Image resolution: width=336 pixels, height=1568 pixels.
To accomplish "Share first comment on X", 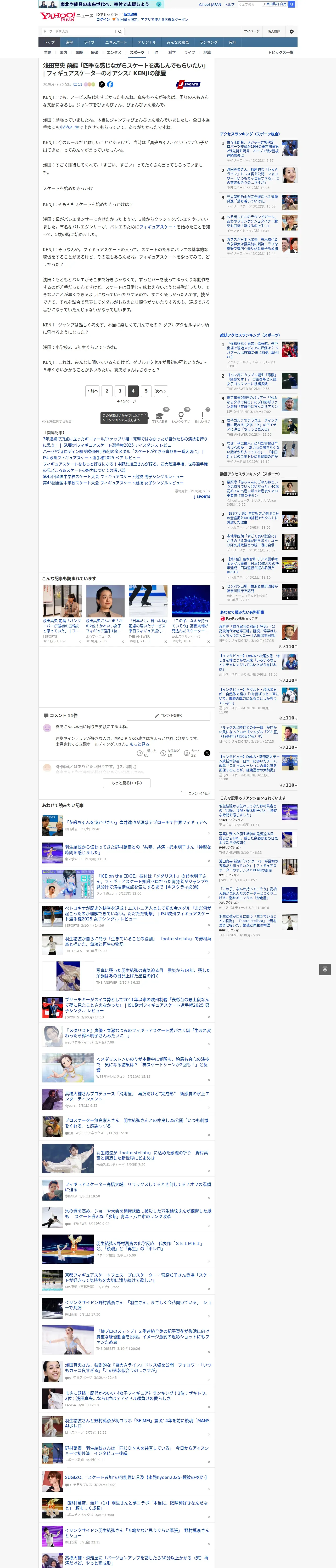I will tap(207, 753).
